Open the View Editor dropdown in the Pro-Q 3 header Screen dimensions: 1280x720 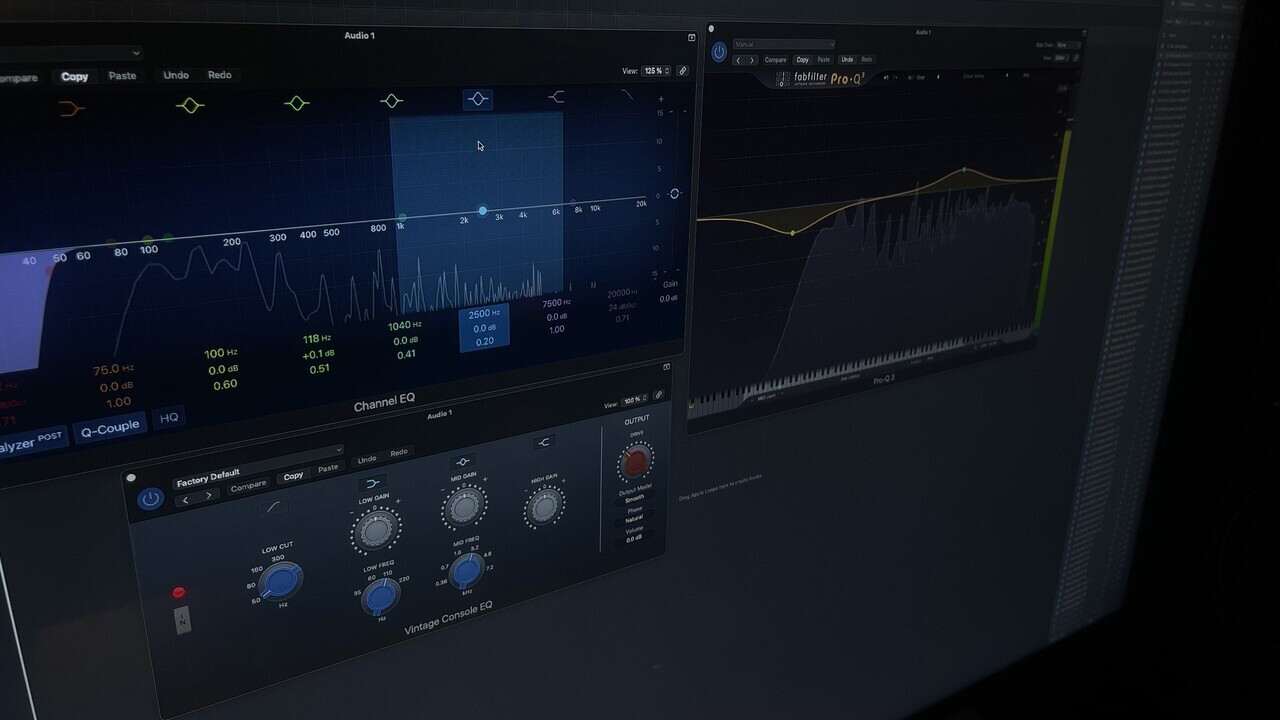click(1060, 58)
